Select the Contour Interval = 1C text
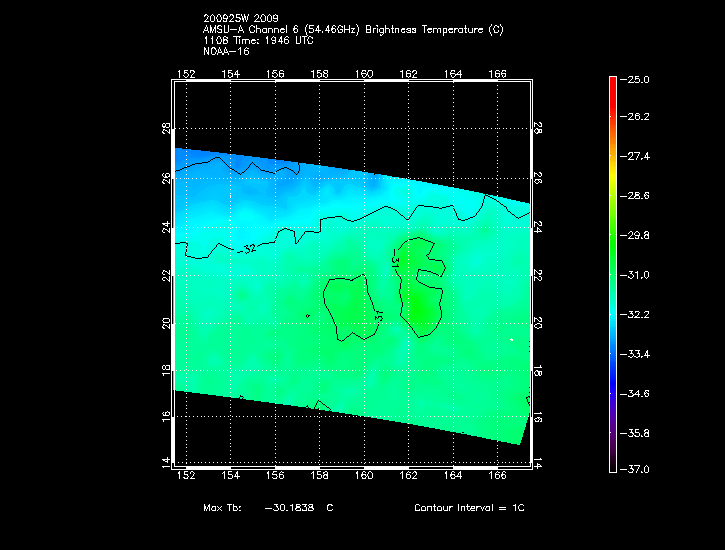 point(469,508)
